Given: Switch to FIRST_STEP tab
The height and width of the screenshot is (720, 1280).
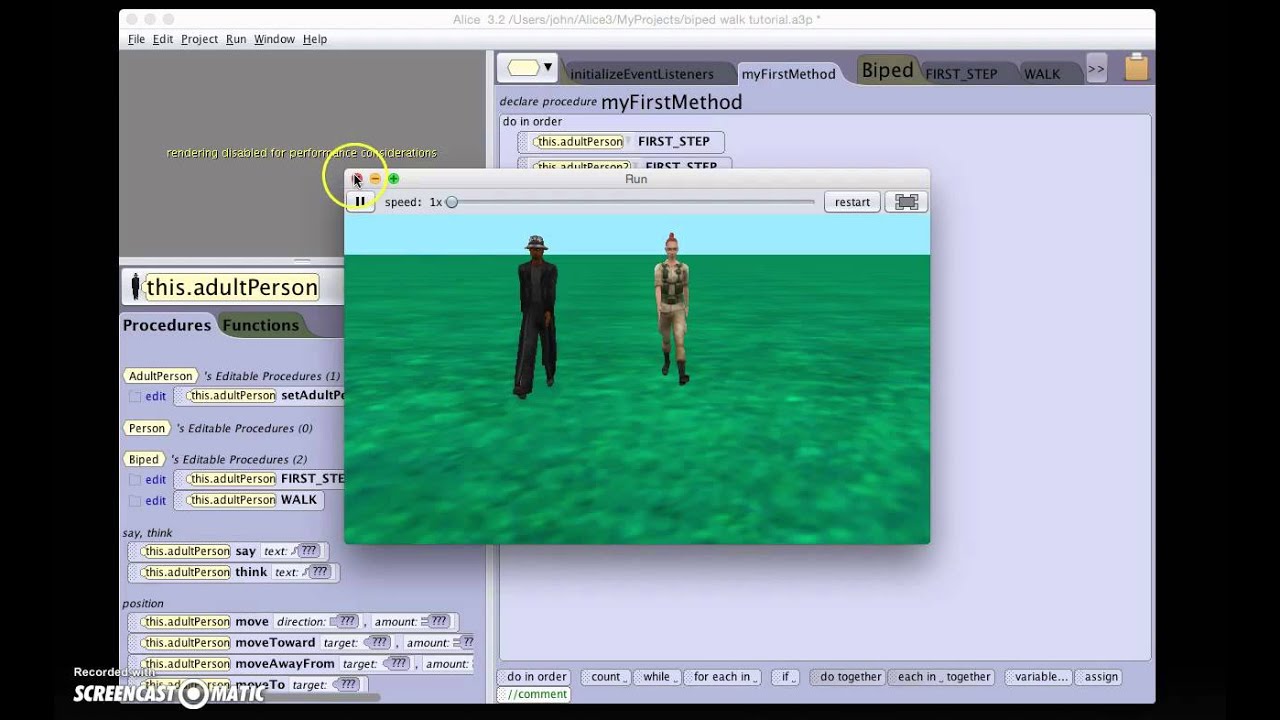Looking at the screenshot, I should coord(961,74).
